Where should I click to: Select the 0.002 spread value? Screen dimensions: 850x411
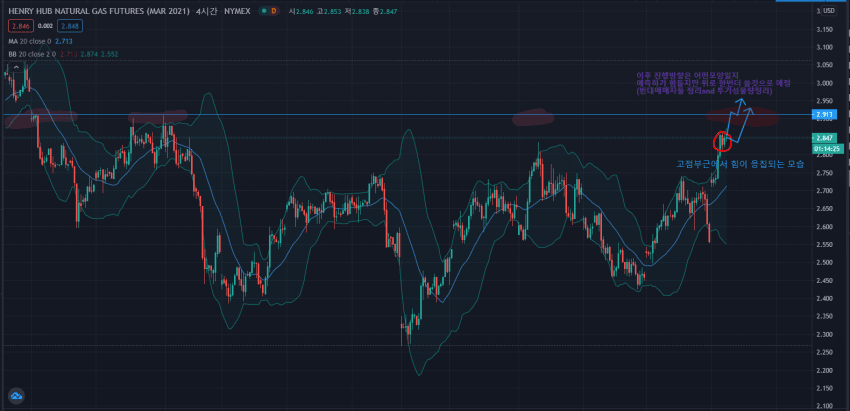[x=45, y=25]
